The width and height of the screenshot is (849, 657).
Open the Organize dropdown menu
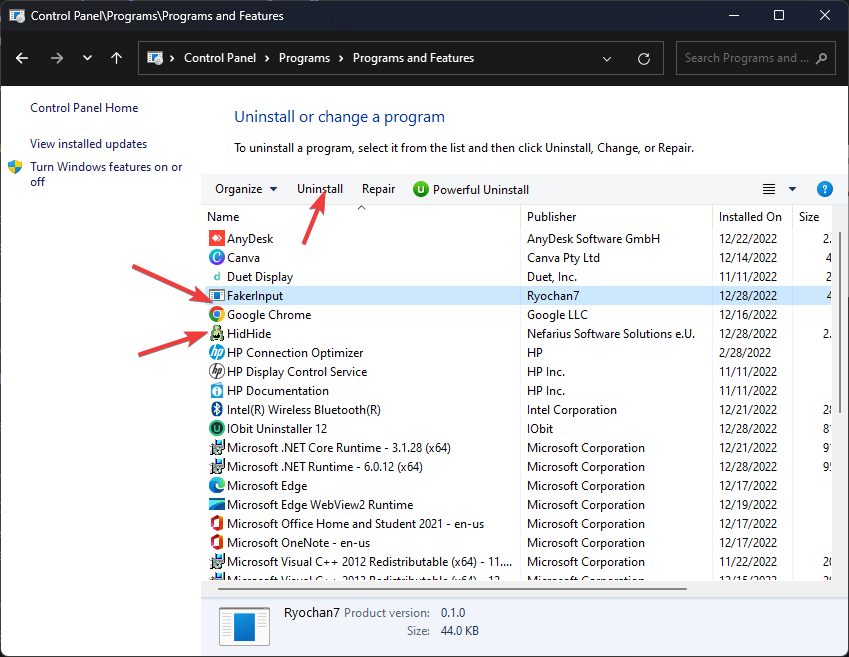[246, 189]
